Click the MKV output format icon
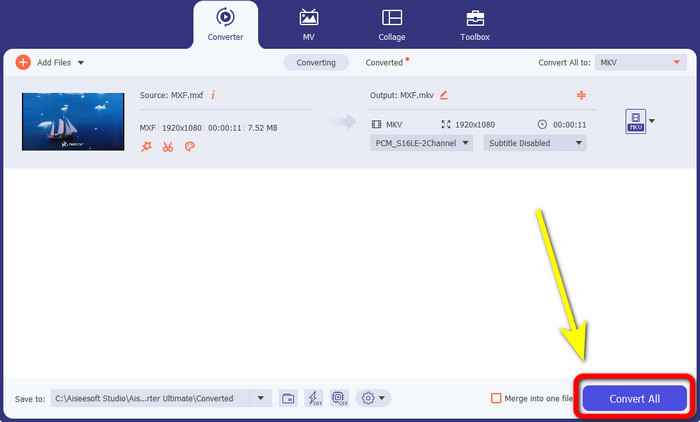Image resolution: width=700 pixels, height=422 pixels. click(635, 121)
